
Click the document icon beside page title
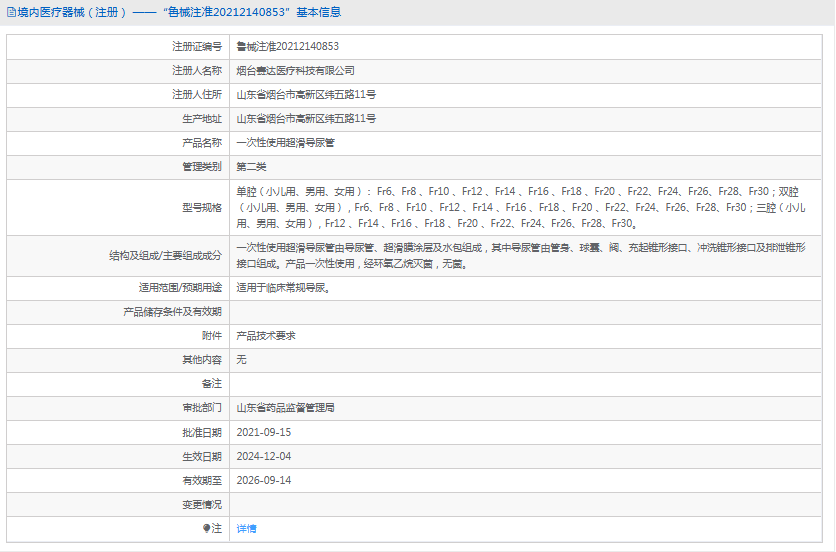pyautogui.click(x=11, y=12)
